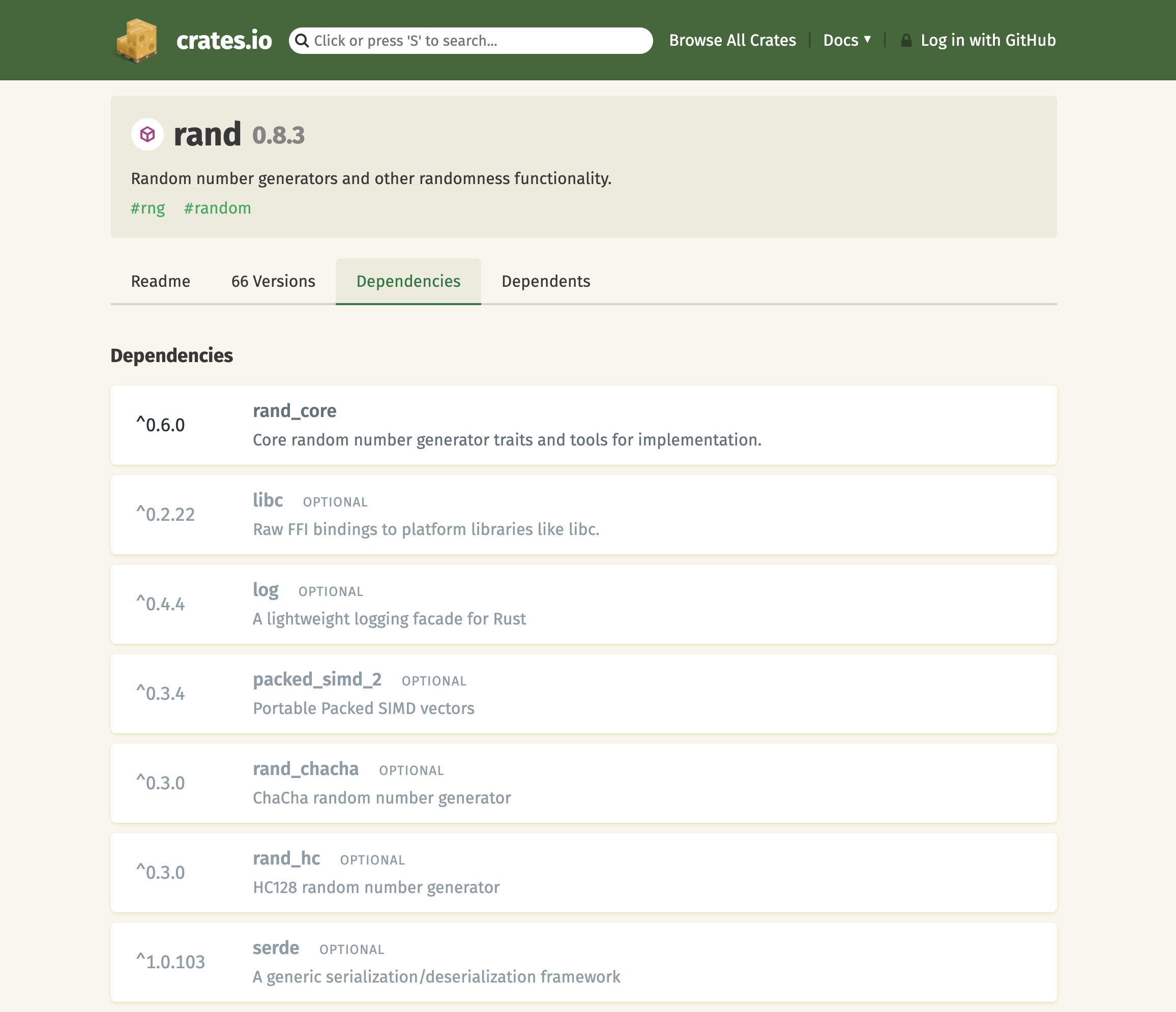This screenshot has width=1176, height=1012.
Task: Click version requirement ^0.3.4
Action: coord(161,694)
